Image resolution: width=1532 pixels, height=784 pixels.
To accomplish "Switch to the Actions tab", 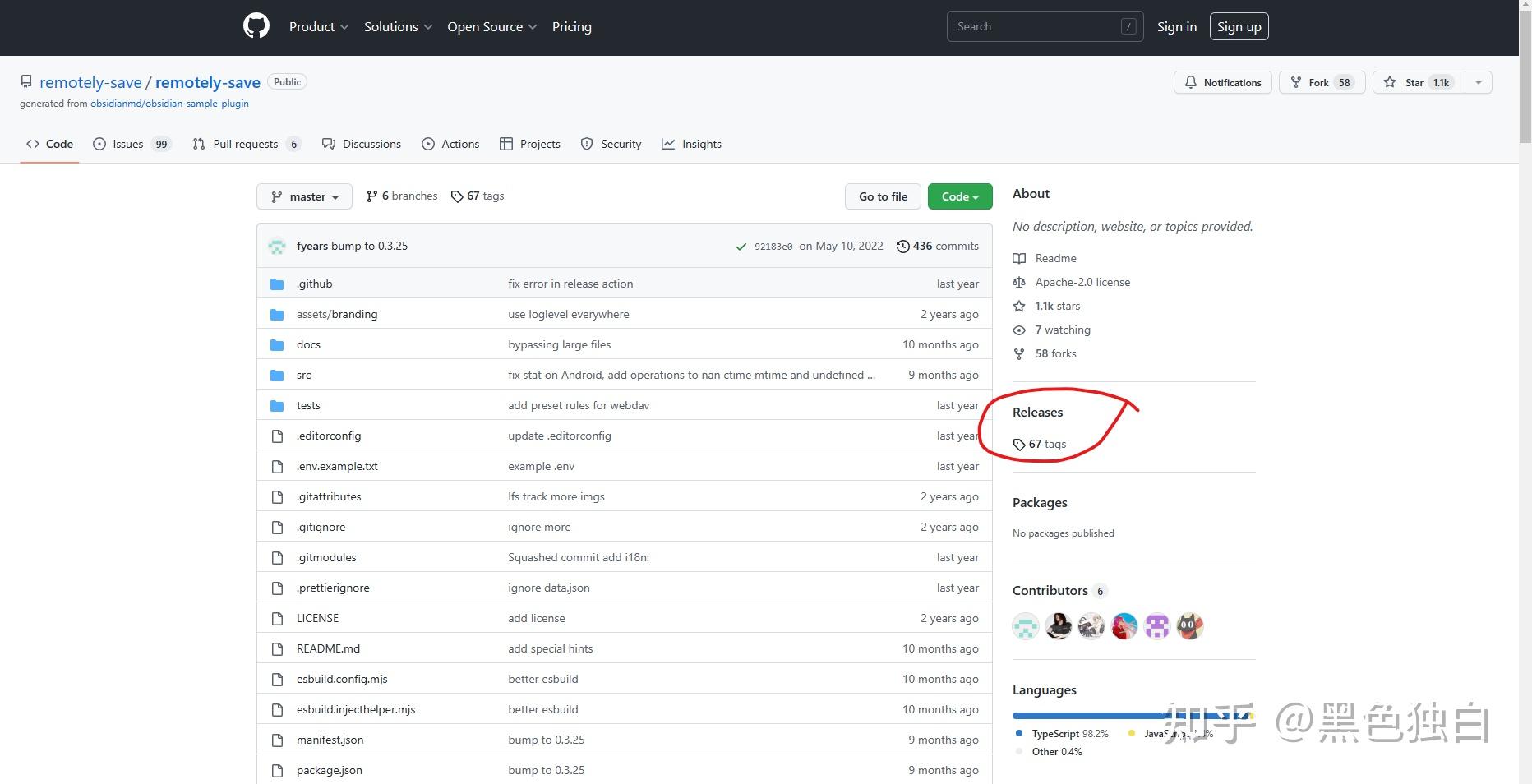I will [450, 144].
